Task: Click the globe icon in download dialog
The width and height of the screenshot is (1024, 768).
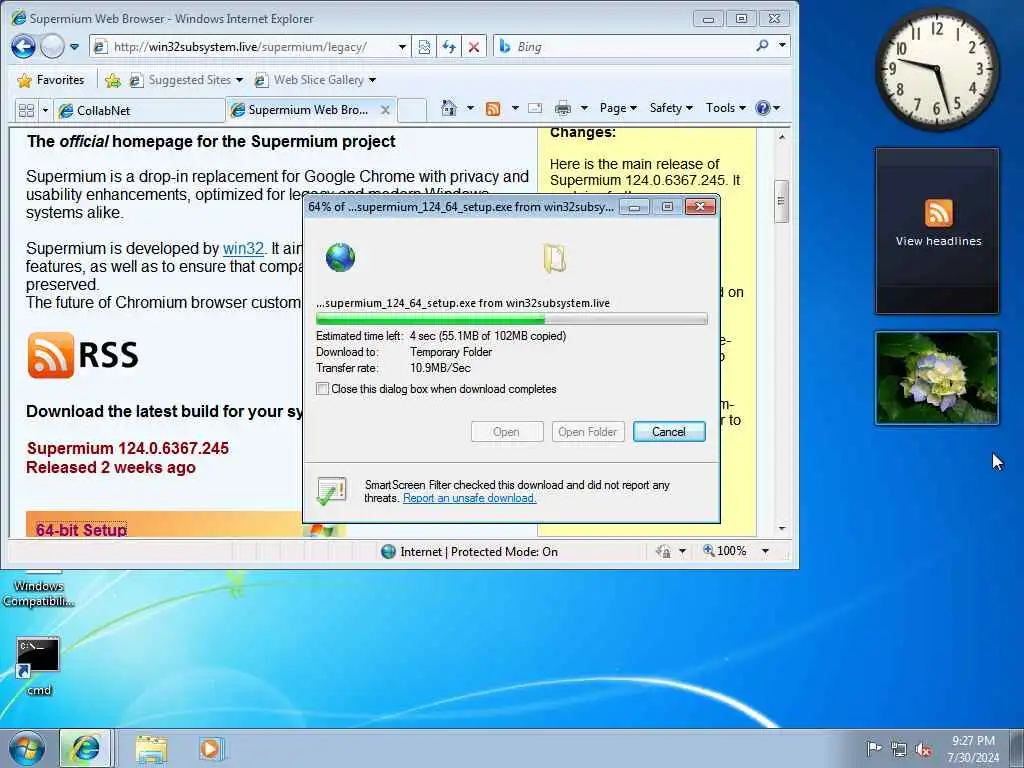Action: (x=340, y=257)
